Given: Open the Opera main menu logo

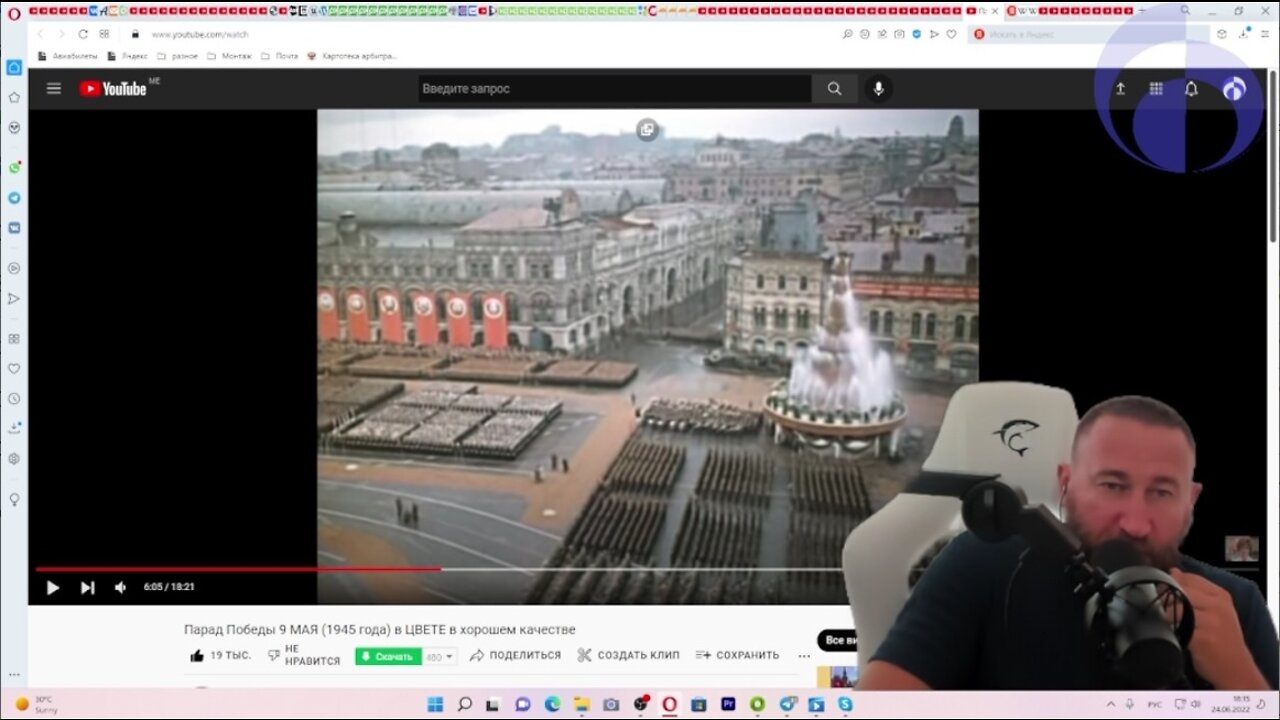Looking at the screenshot, I should click(13, 12).
